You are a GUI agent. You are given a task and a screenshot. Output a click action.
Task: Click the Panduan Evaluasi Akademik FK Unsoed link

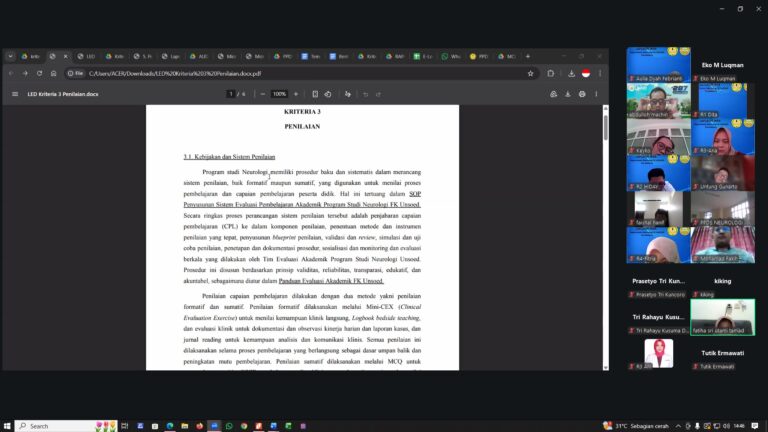click(331, 281)
